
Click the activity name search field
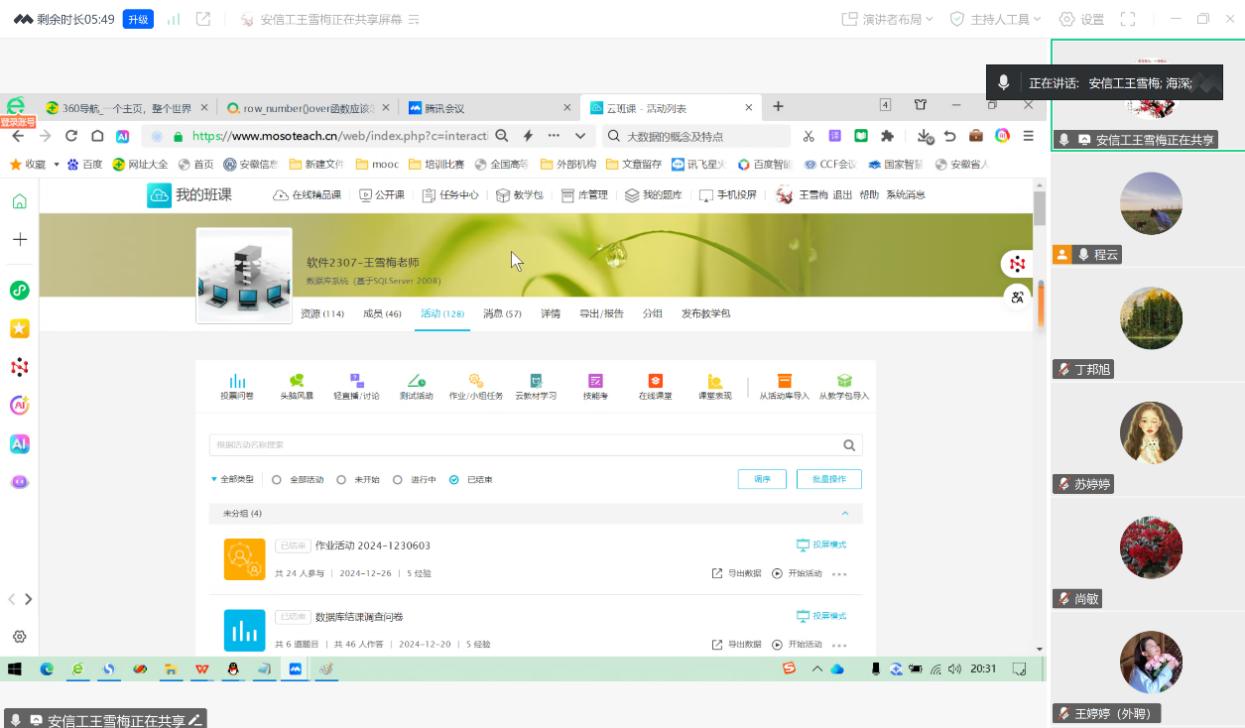520,446
